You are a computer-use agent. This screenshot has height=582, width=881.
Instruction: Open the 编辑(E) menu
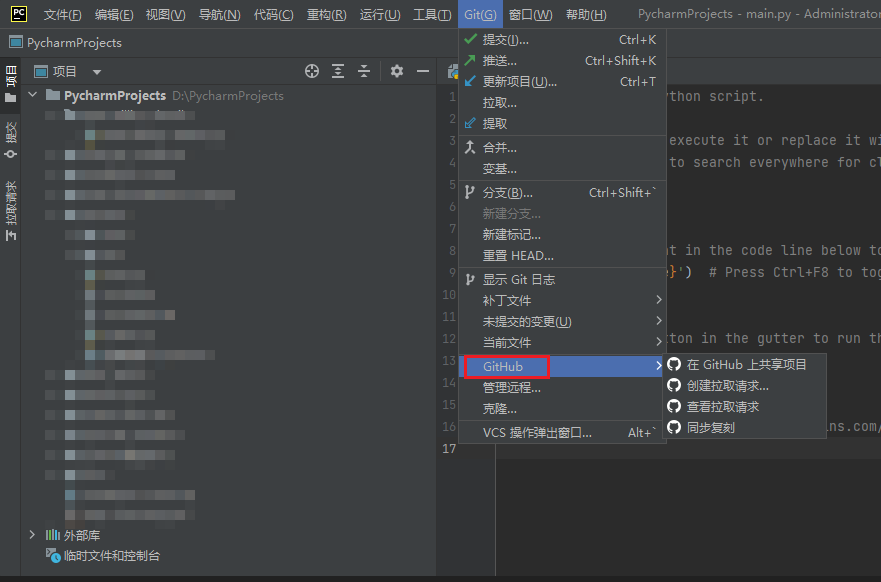114,15
